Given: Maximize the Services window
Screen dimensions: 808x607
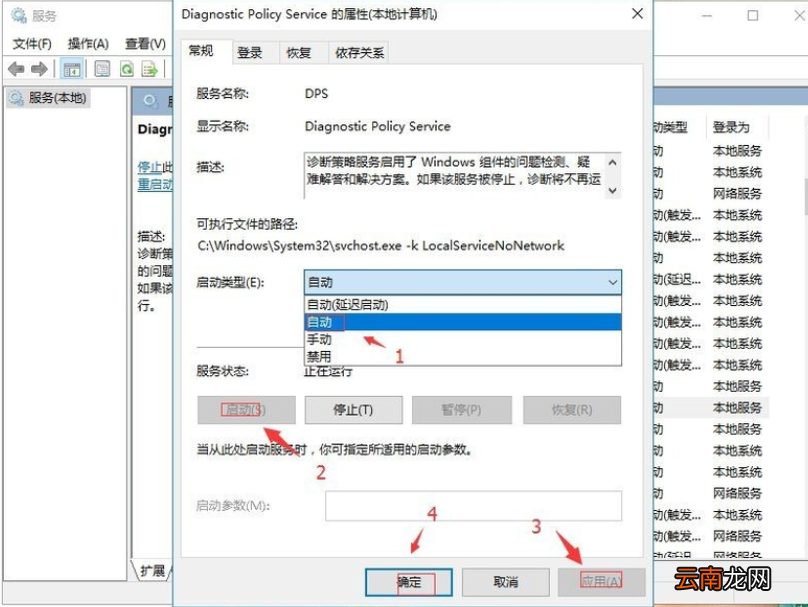Looking at the screenshot, I should point(753,16).
